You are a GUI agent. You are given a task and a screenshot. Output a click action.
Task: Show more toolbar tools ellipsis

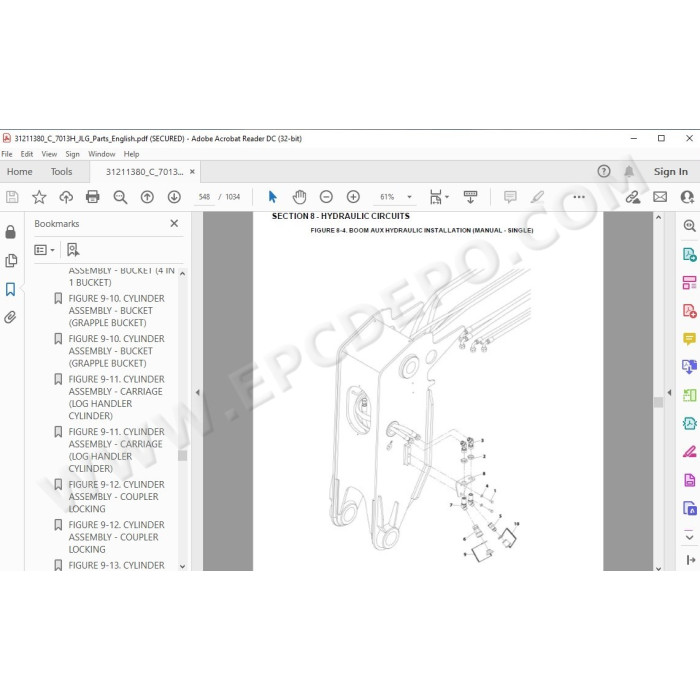point(579,197)
